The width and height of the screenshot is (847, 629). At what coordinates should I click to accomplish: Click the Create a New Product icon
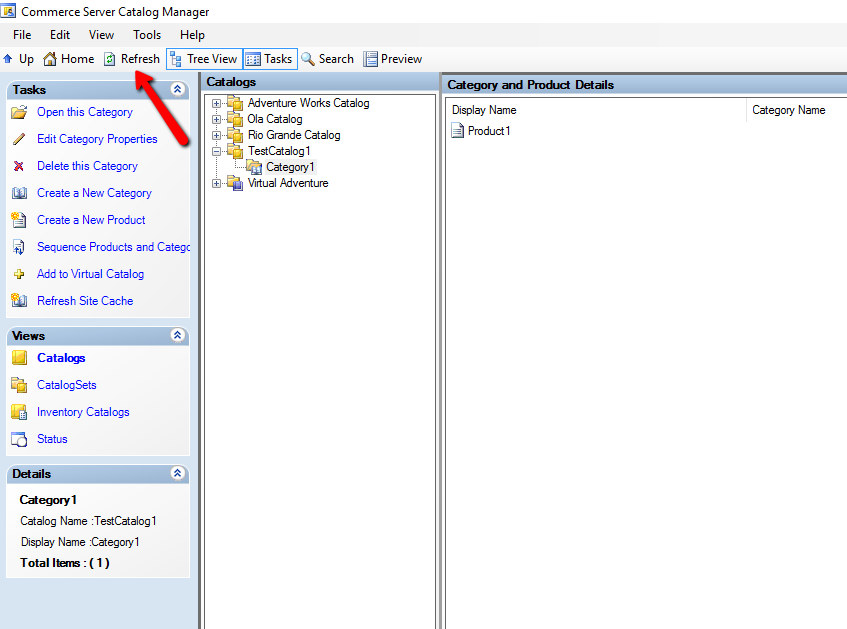(x=19, y=220)
